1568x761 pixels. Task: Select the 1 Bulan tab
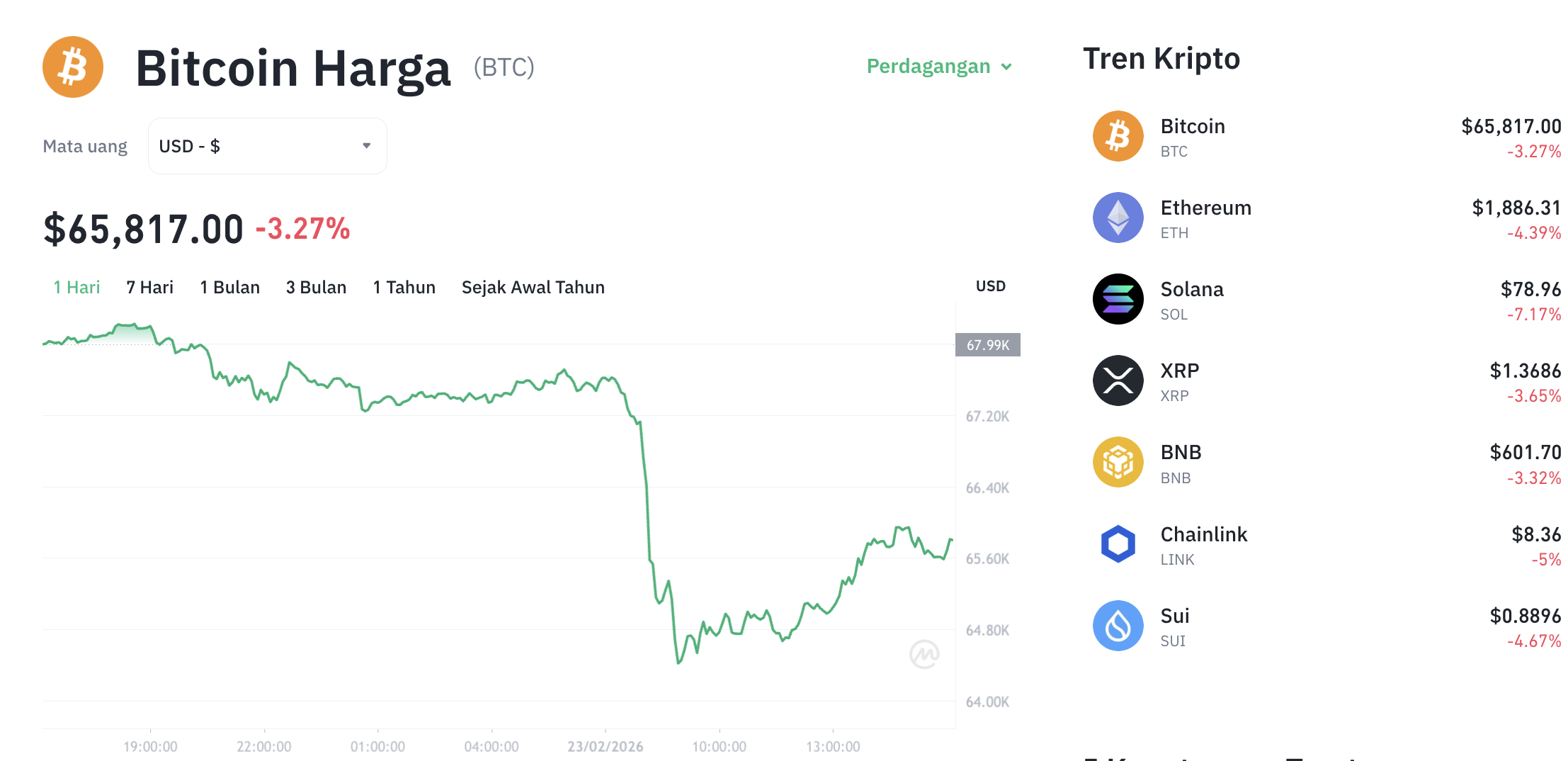point(229,288)
